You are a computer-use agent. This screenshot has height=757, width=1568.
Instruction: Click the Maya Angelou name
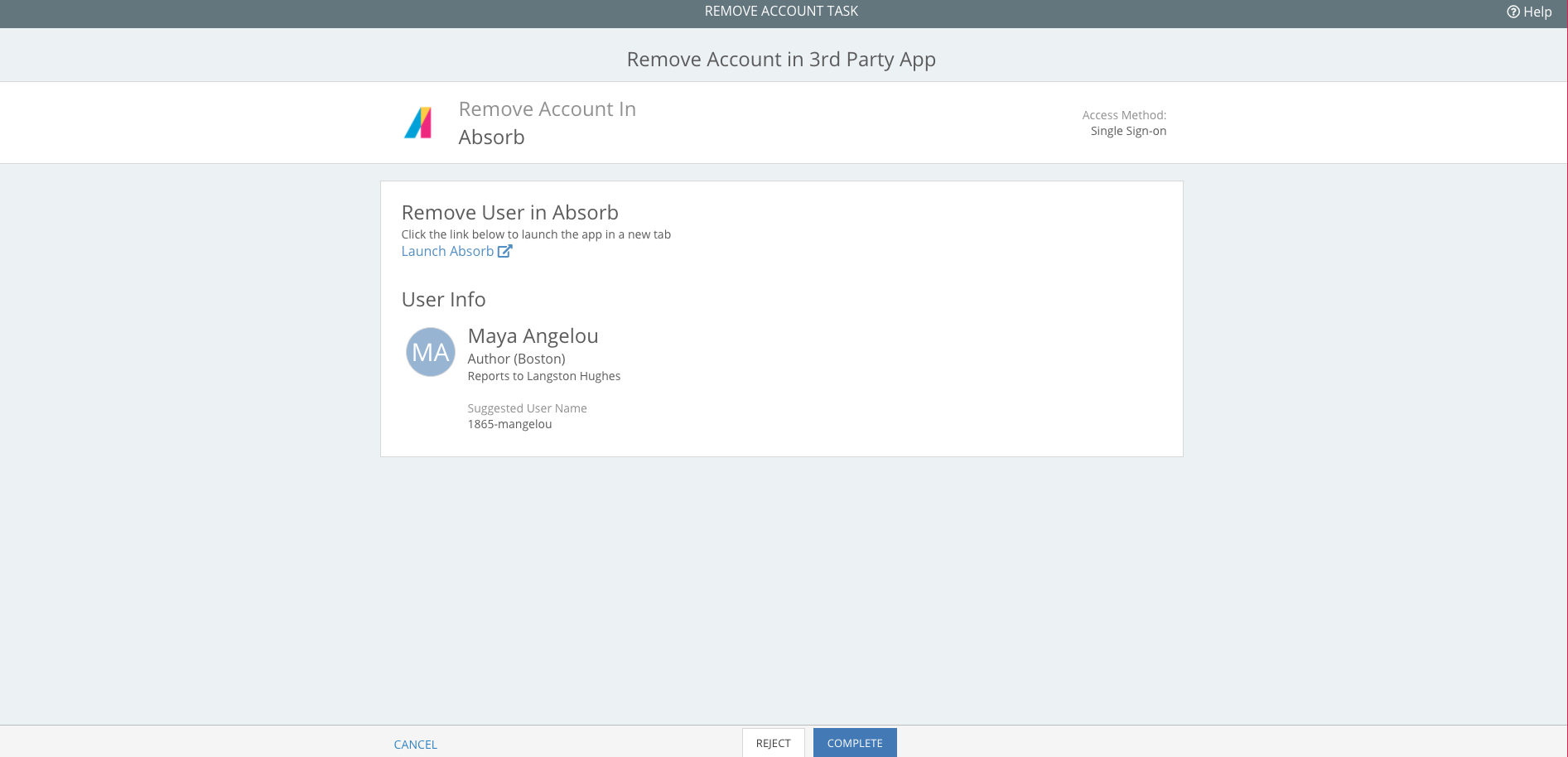(533, 335)
